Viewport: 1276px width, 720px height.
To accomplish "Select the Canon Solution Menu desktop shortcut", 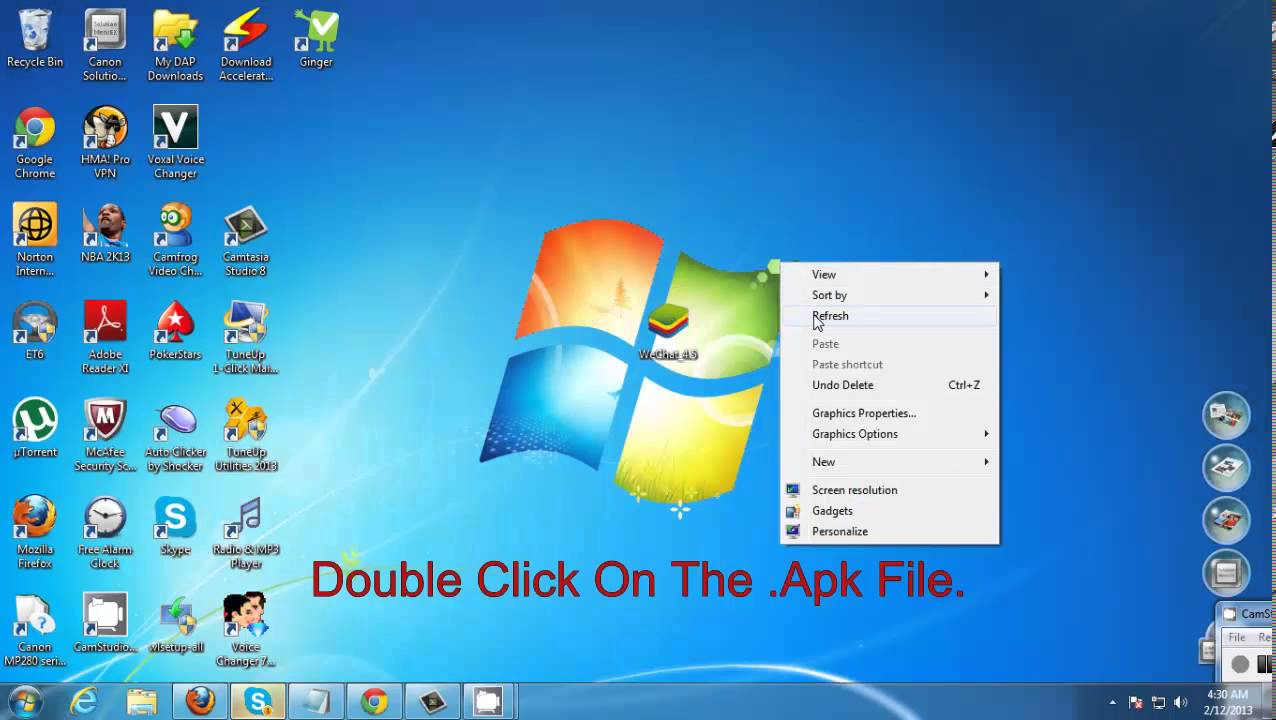I will click(105, 46).
